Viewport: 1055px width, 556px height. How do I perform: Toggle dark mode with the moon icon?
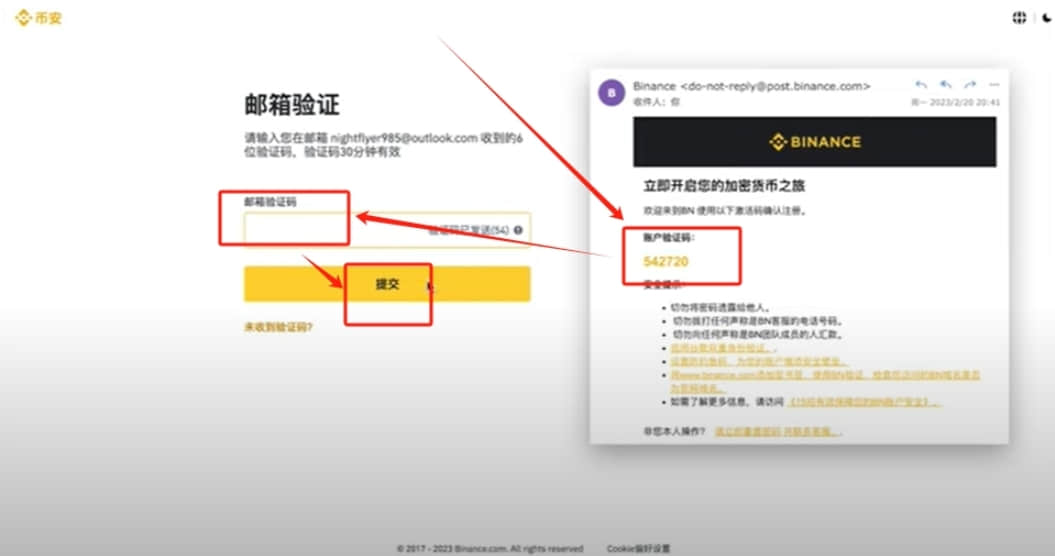pyautogui.click(x=1046, y=18)
